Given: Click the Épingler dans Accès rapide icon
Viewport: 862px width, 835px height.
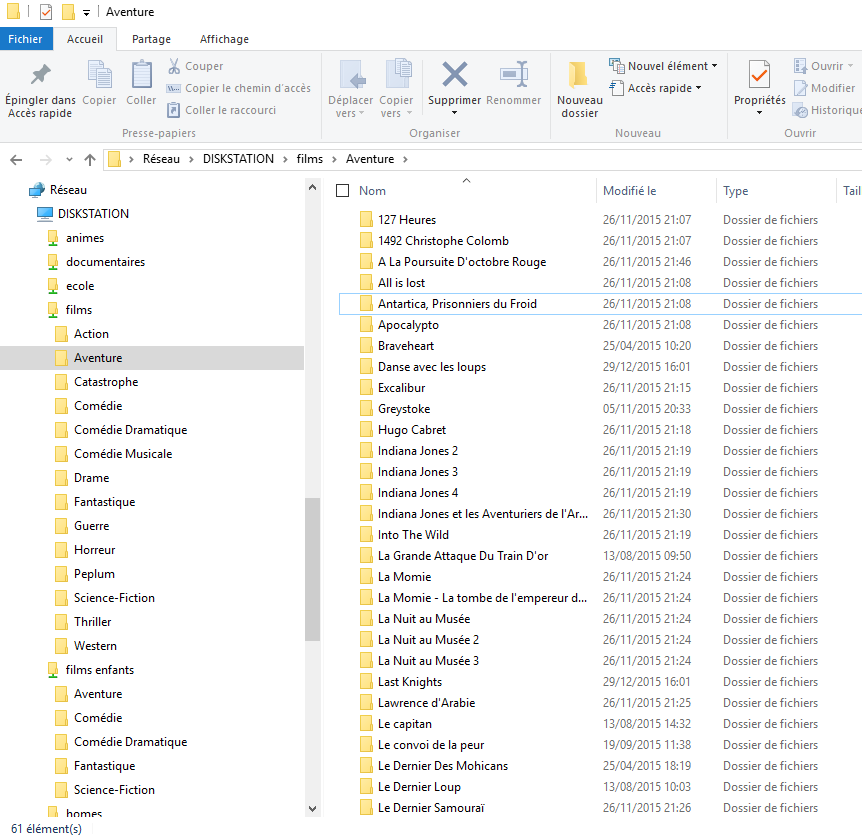Looking at the screenshot, I should point(40,75).
